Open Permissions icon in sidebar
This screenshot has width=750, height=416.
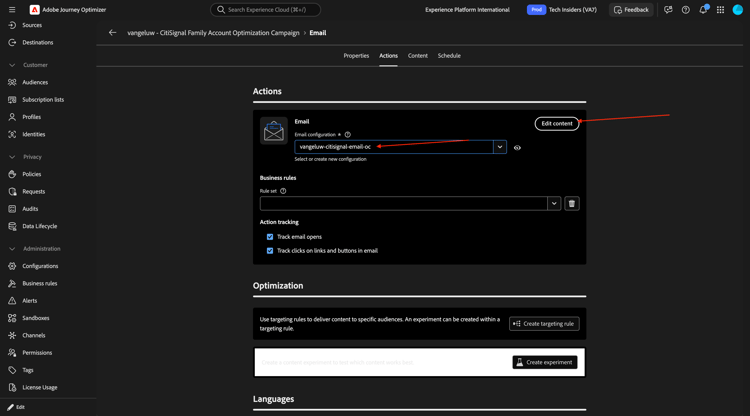click(x=12, y=352)
